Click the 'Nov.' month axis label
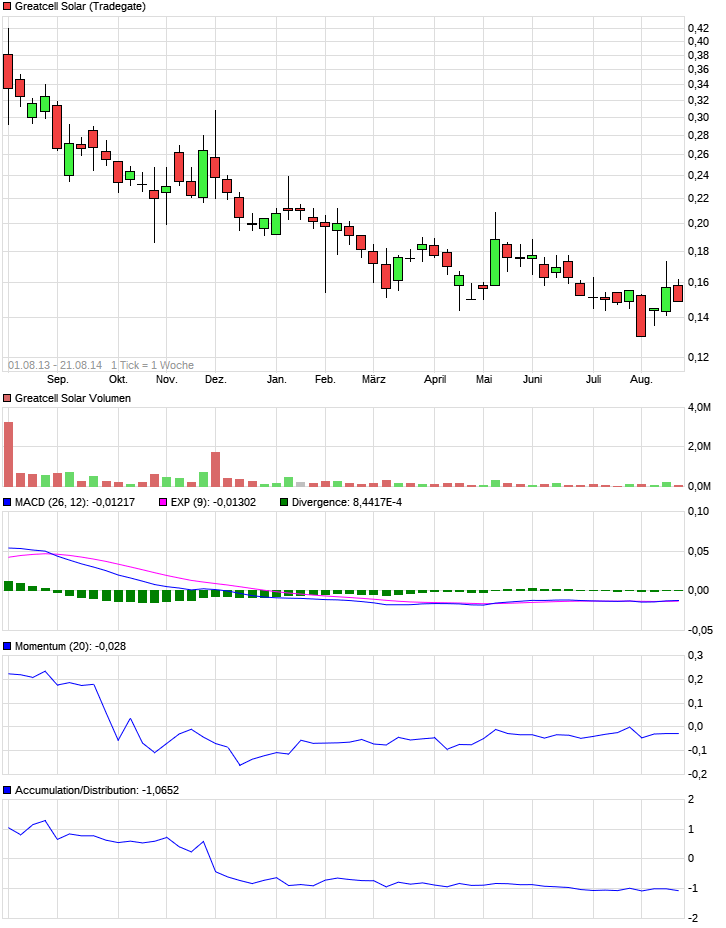 pos(166,379)
